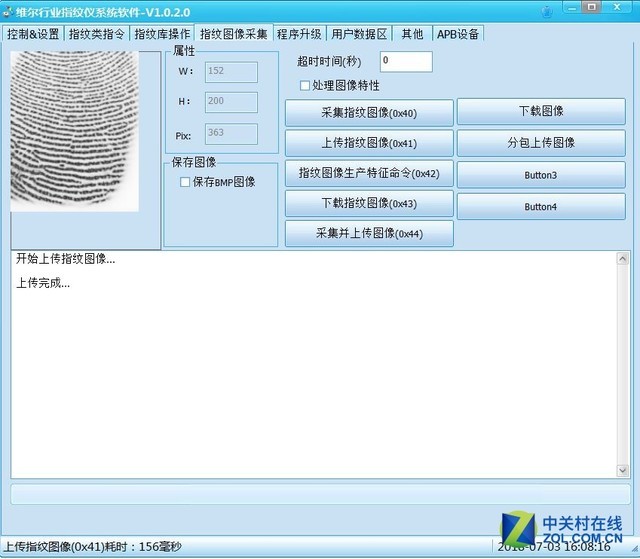
Task: Click the 采集并上传图像(0x44) button
Action: tap(369, 234)
